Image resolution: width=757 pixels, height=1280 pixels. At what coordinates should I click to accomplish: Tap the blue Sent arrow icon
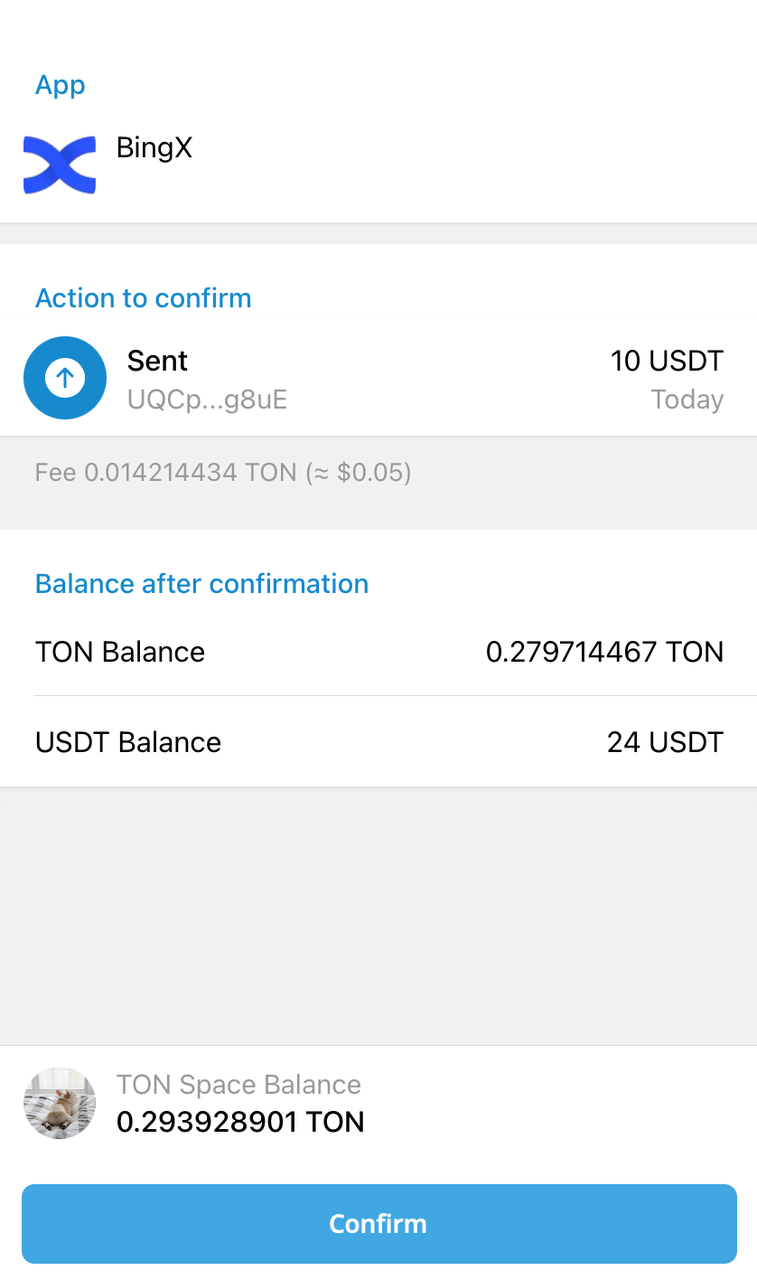tap(65, 378)
